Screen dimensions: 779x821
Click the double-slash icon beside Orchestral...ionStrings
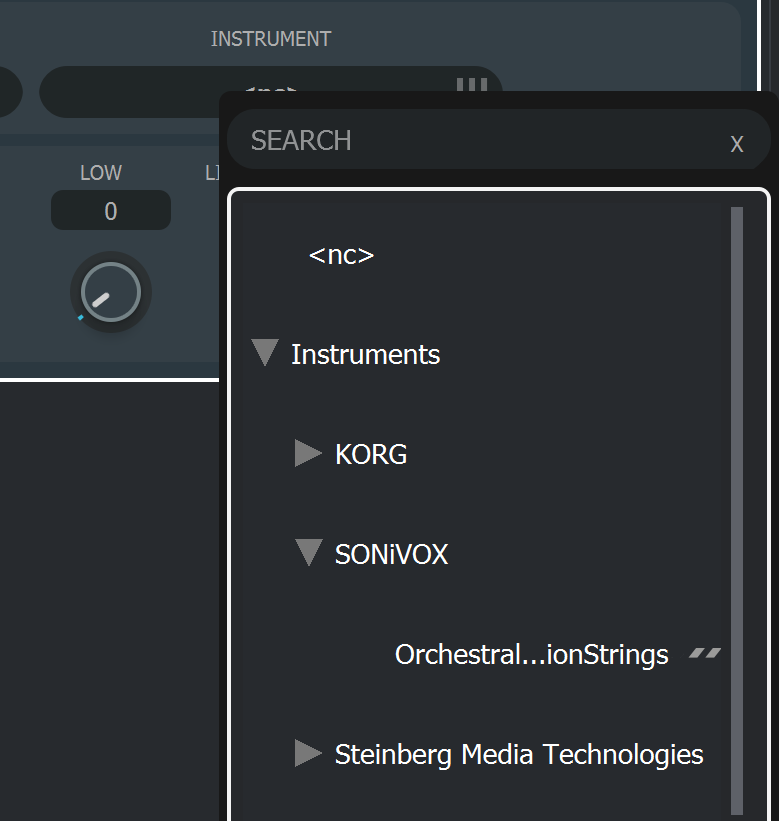pos(705,654)
